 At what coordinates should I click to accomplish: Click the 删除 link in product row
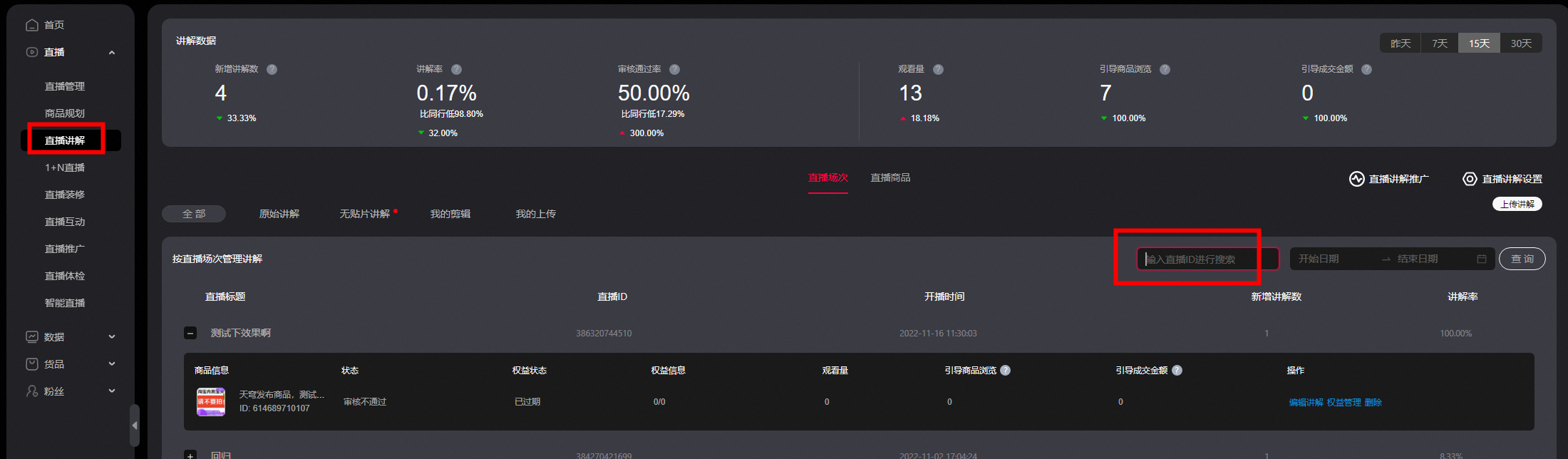1373,402
